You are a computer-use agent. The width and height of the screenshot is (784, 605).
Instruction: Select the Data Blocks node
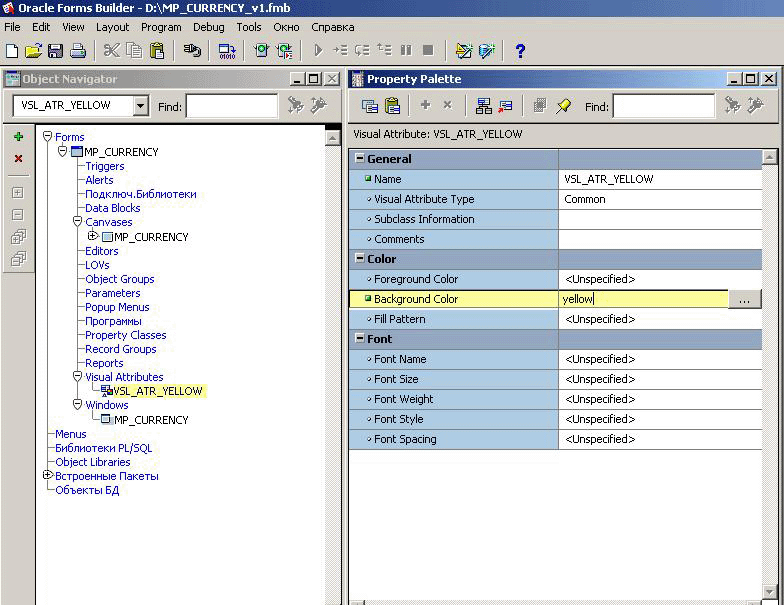click(x=112, y=208)
